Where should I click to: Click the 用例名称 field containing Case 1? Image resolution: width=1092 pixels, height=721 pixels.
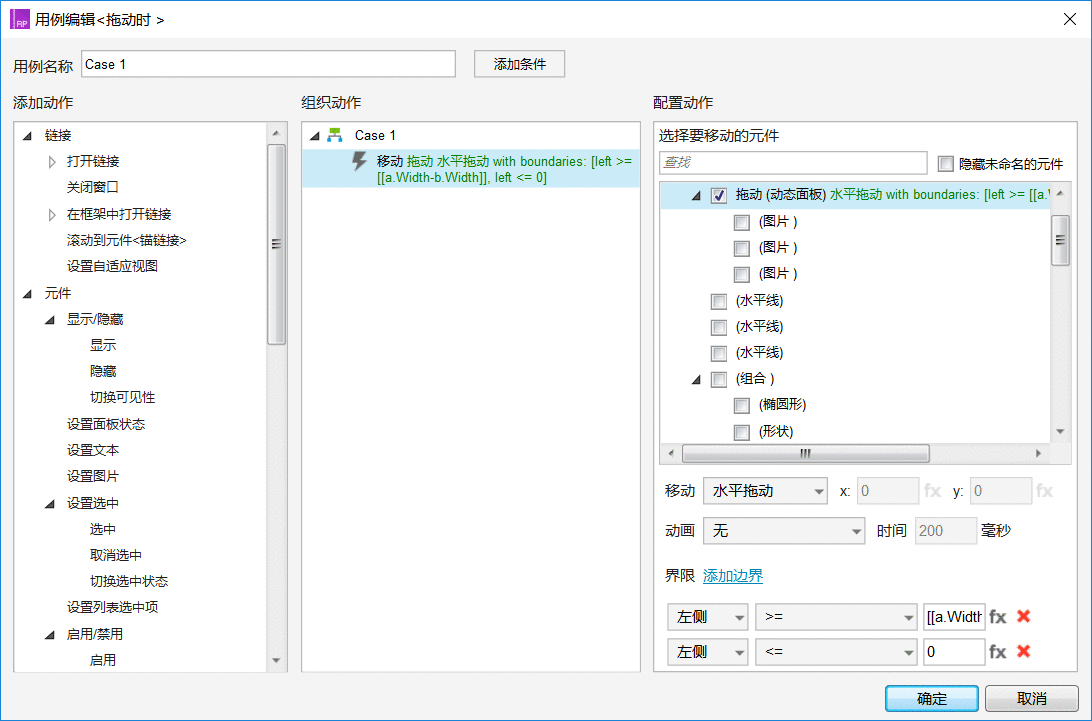coord(269,64)
